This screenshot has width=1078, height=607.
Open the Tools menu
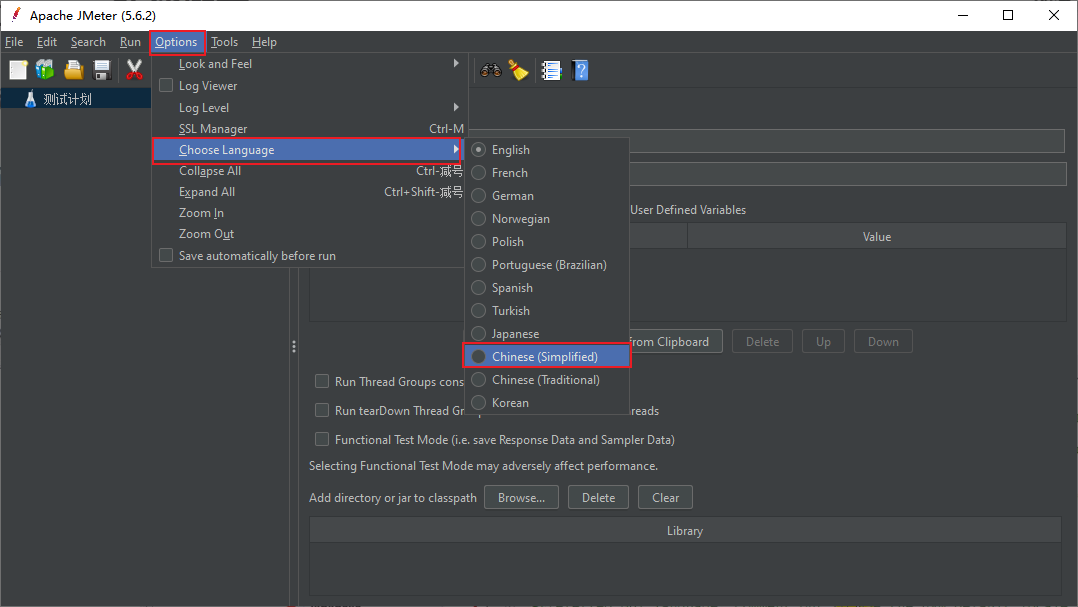(224, 42)
